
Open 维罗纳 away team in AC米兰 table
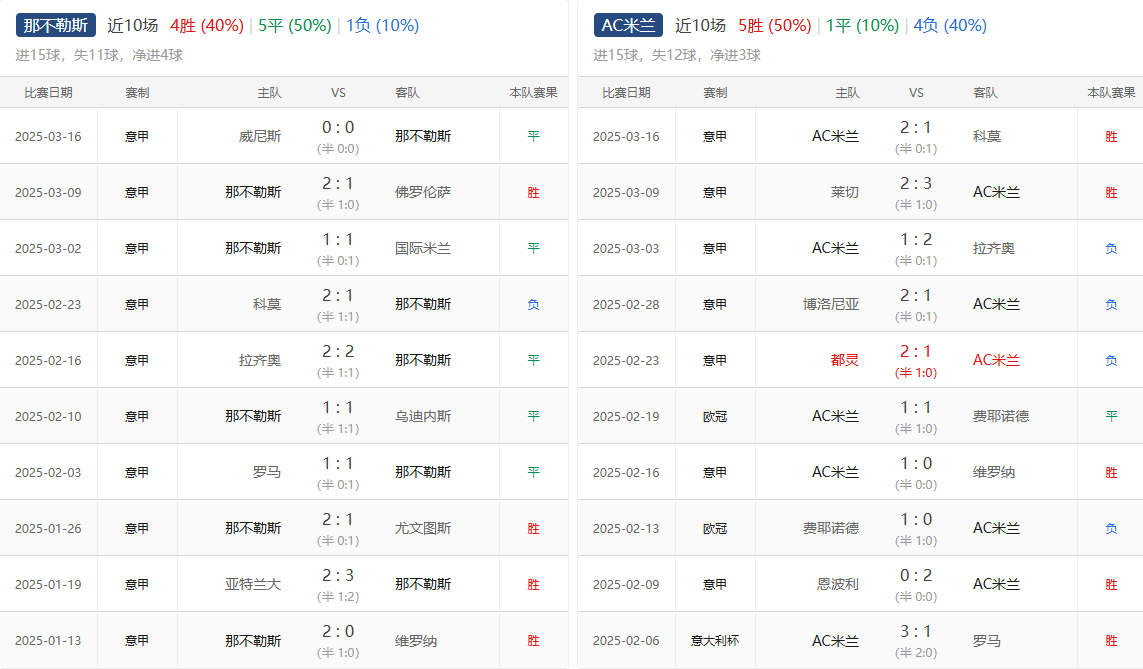click(x=994, y=472)
